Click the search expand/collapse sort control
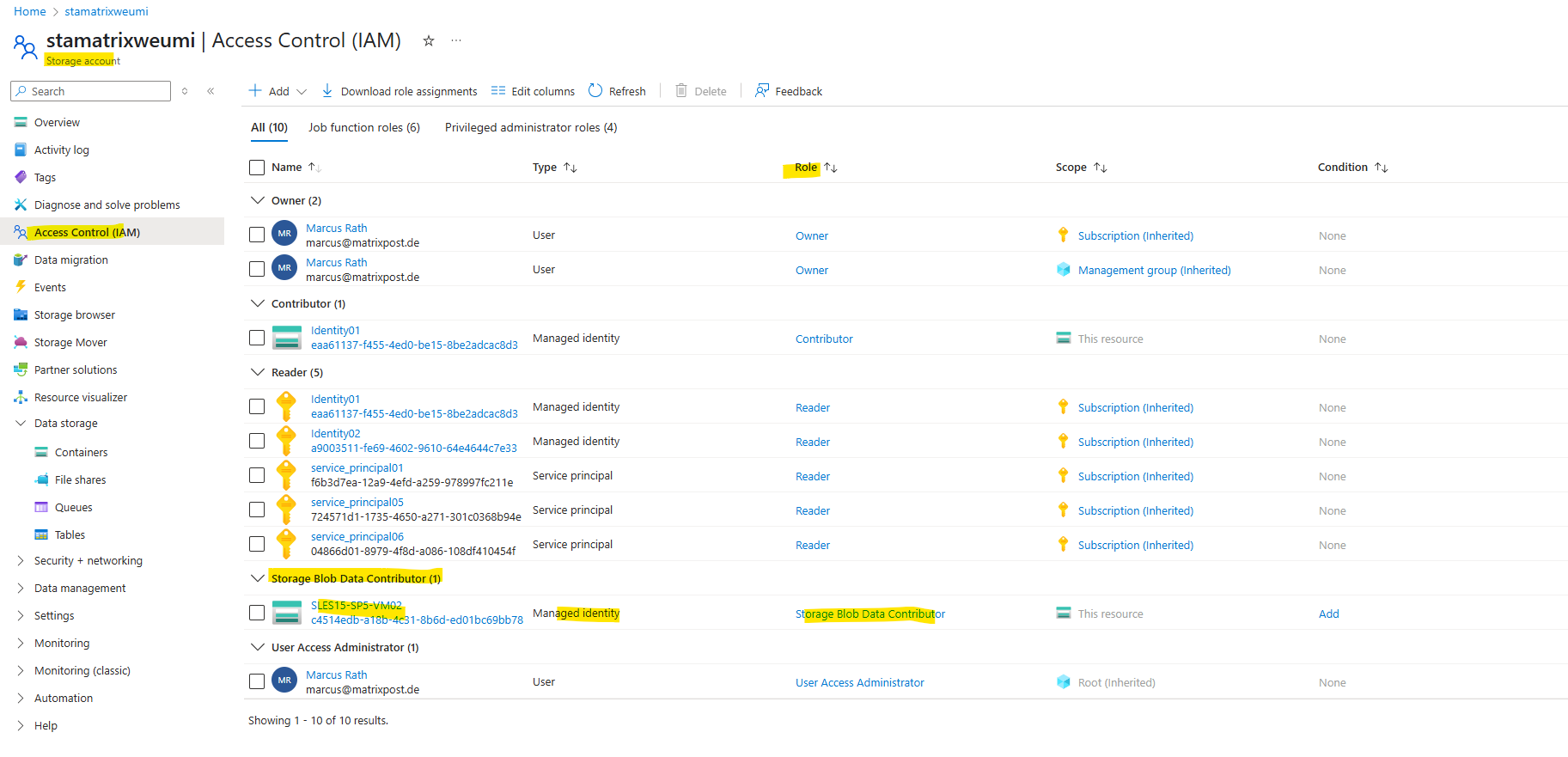Viewport: 1568px width, 757px height. [185, 91]
